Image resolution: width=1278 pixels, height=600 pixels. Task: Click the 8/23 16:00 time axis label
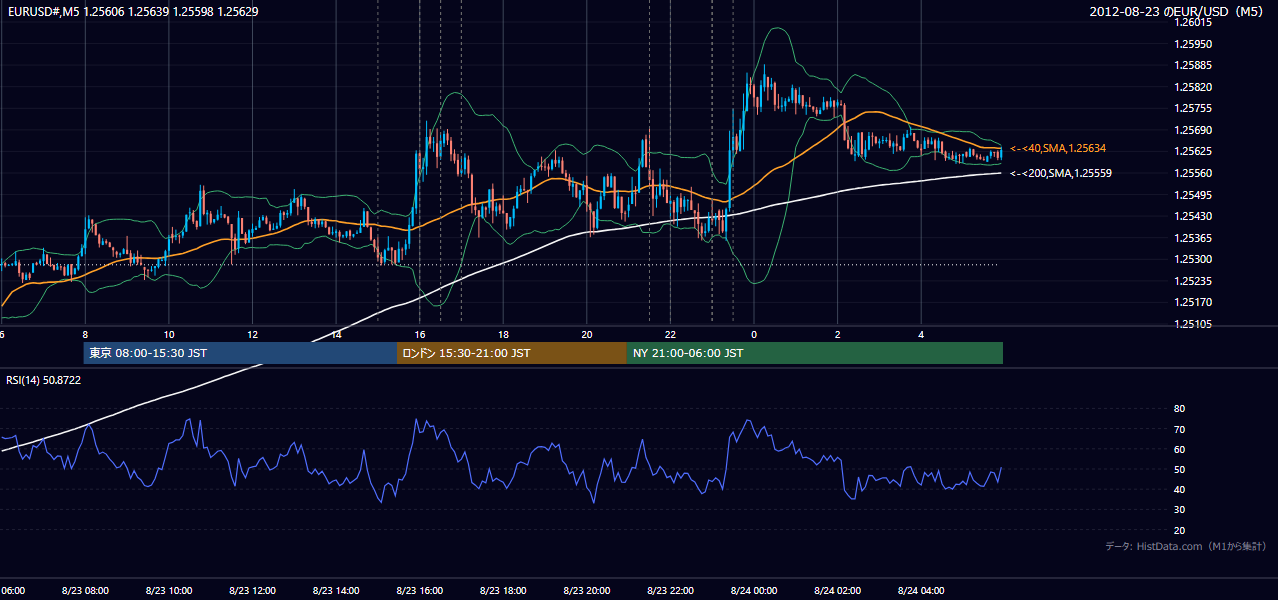pos(420,591)
